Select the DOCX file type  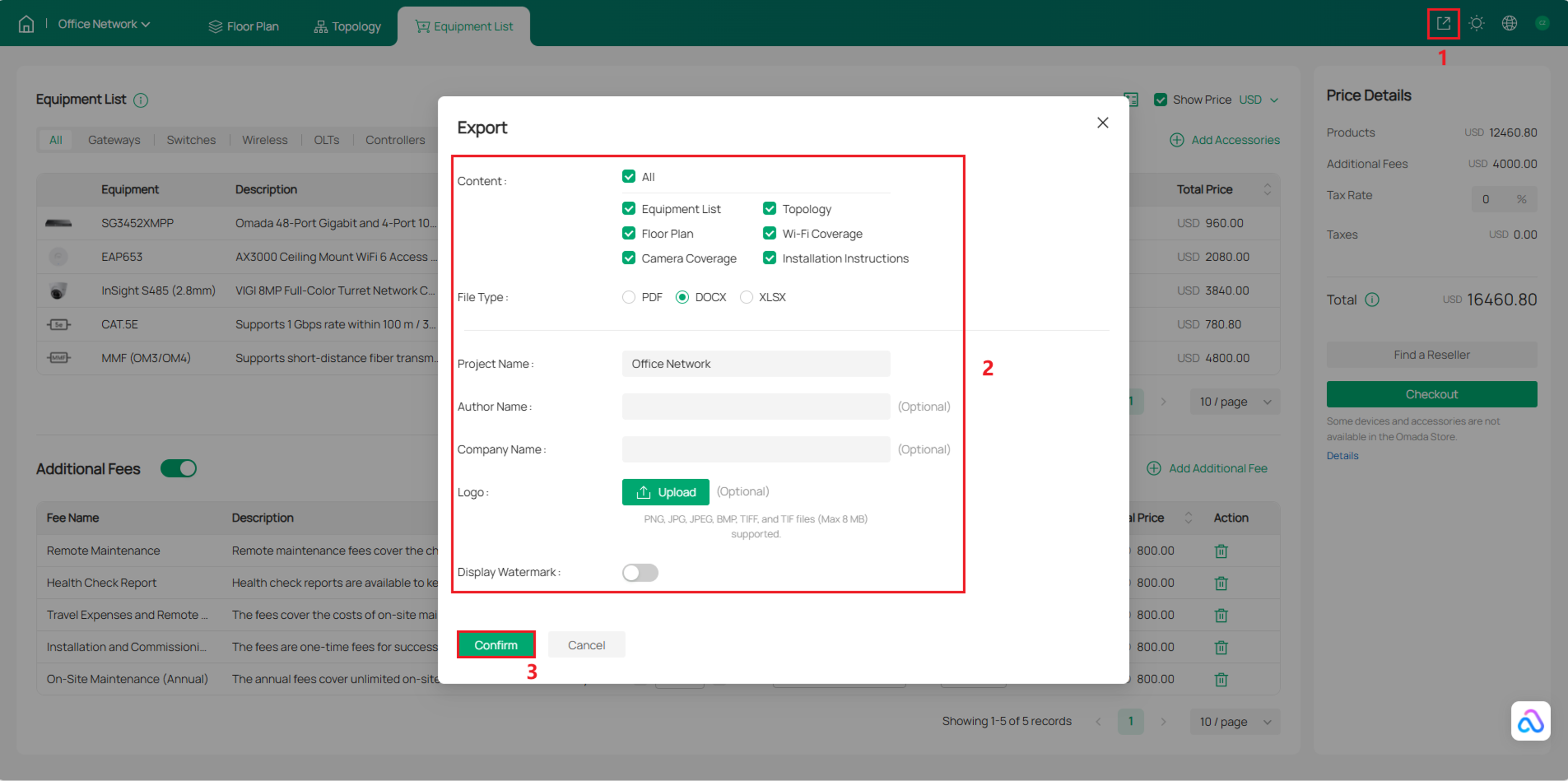click(682, 298)
